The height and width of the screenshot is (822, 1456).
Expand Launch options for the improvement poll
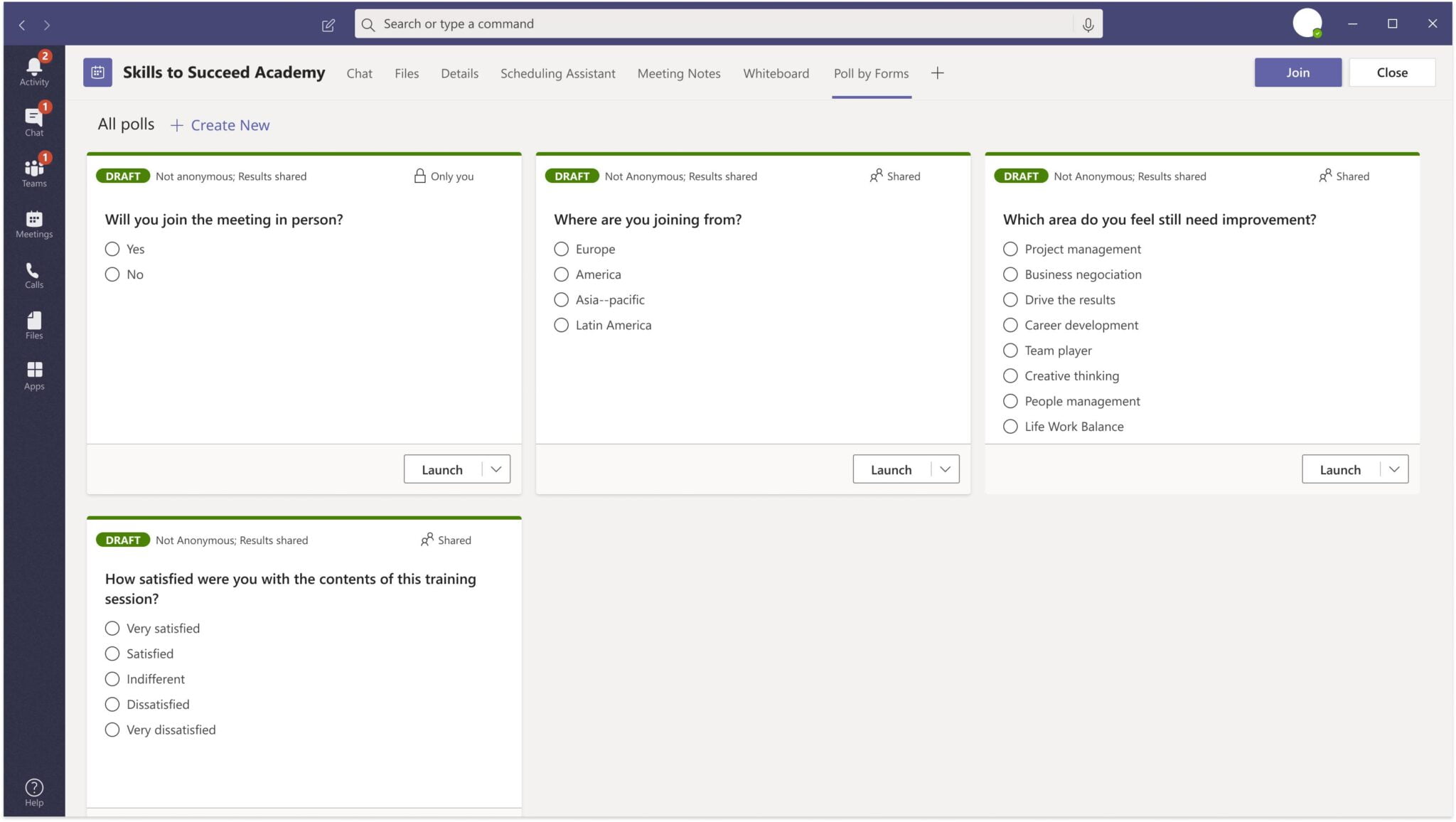(x=1393, y=469)
